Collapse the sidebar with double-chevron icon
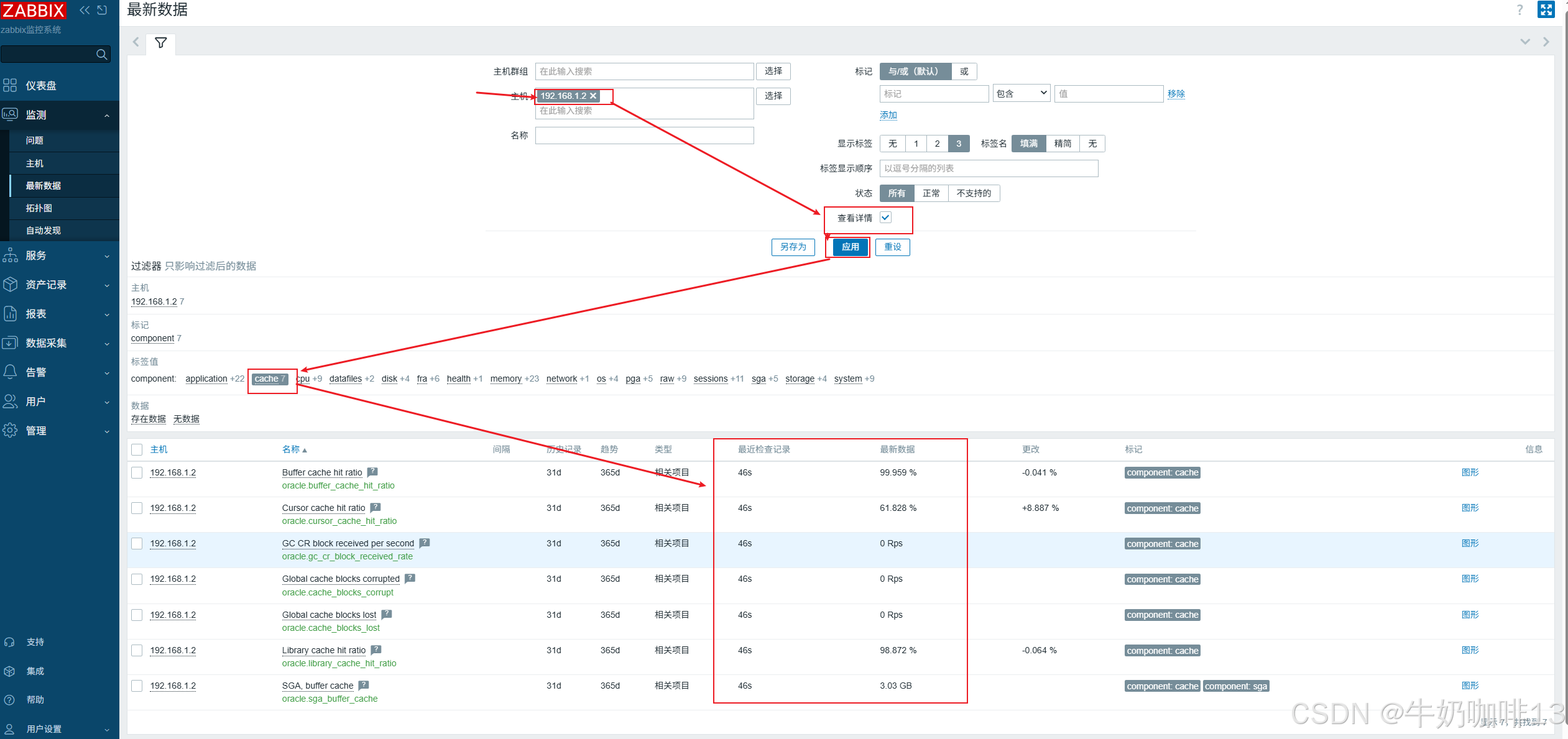The width and height of the screenshot is (1568, 739). [x=85, y=10]
